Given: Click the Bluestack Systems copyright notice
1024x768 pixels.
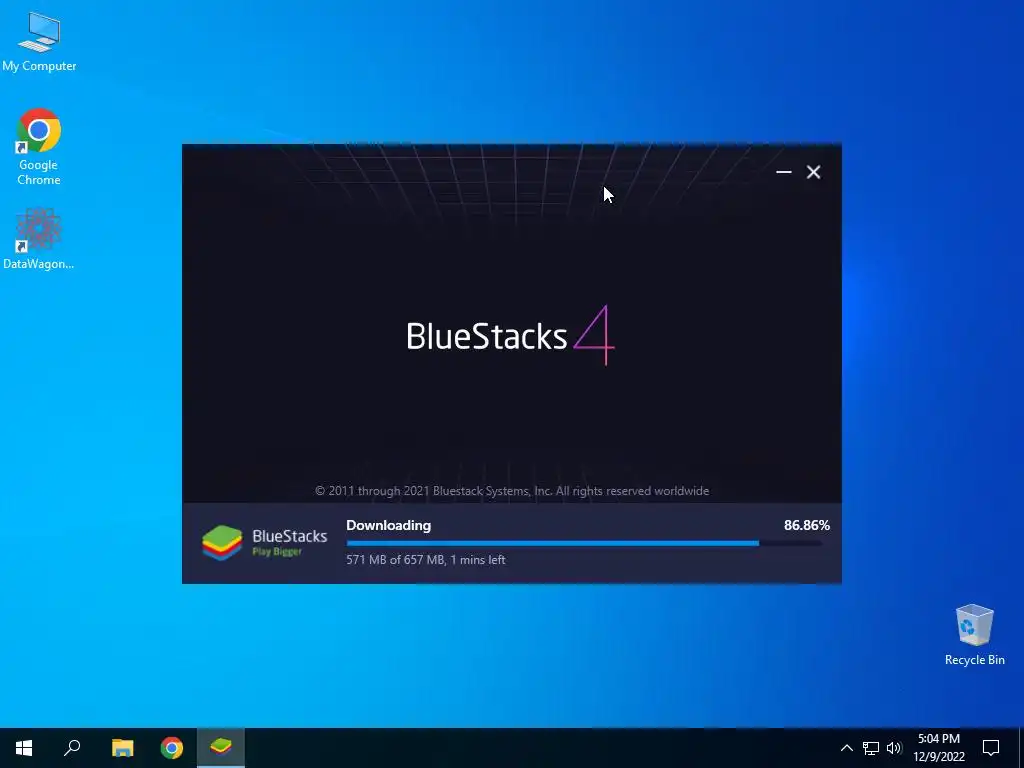Looking at the screenshot, I should click(x=512, y=491).
